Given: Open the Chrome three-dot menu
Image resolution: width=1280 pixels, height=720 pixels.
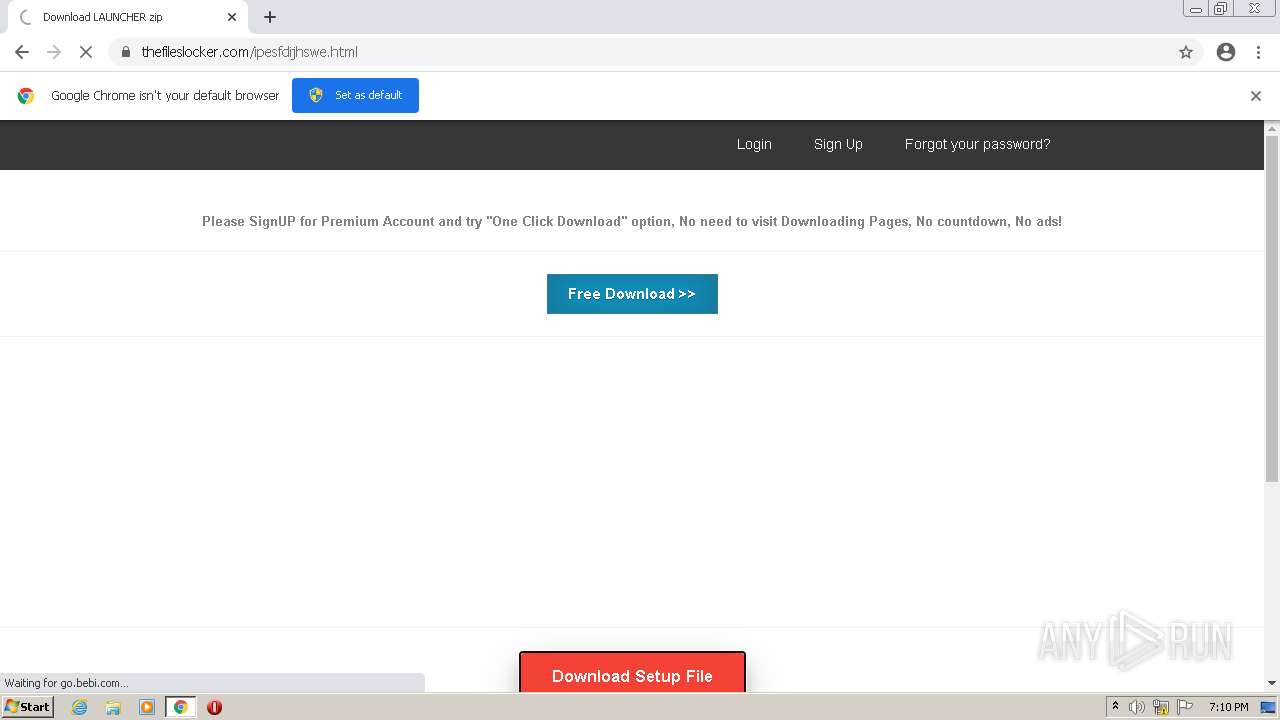Looking at the screenshot, I should click(1258, 52).
